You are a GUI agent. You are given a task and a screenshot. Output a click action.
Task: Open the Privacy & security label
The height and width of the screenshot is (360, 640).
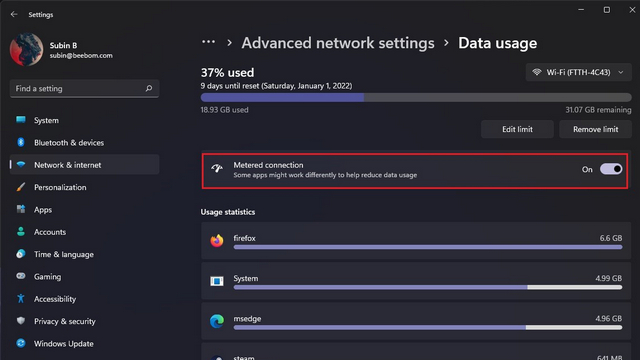point(64,321)
